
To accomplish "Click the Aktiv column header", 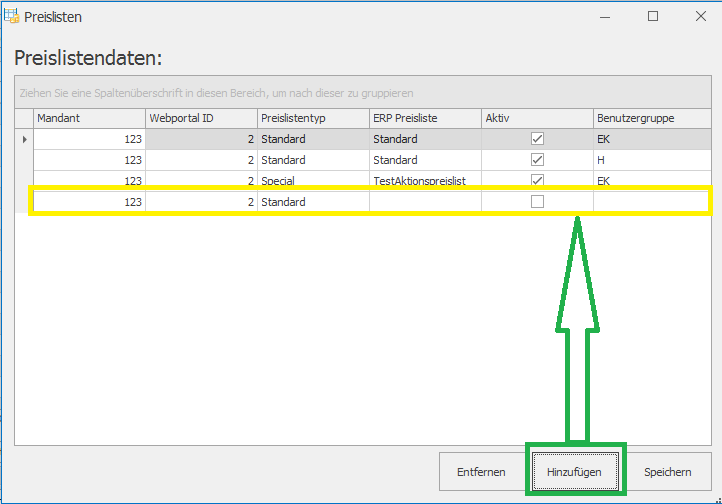I will click(537, 118).
